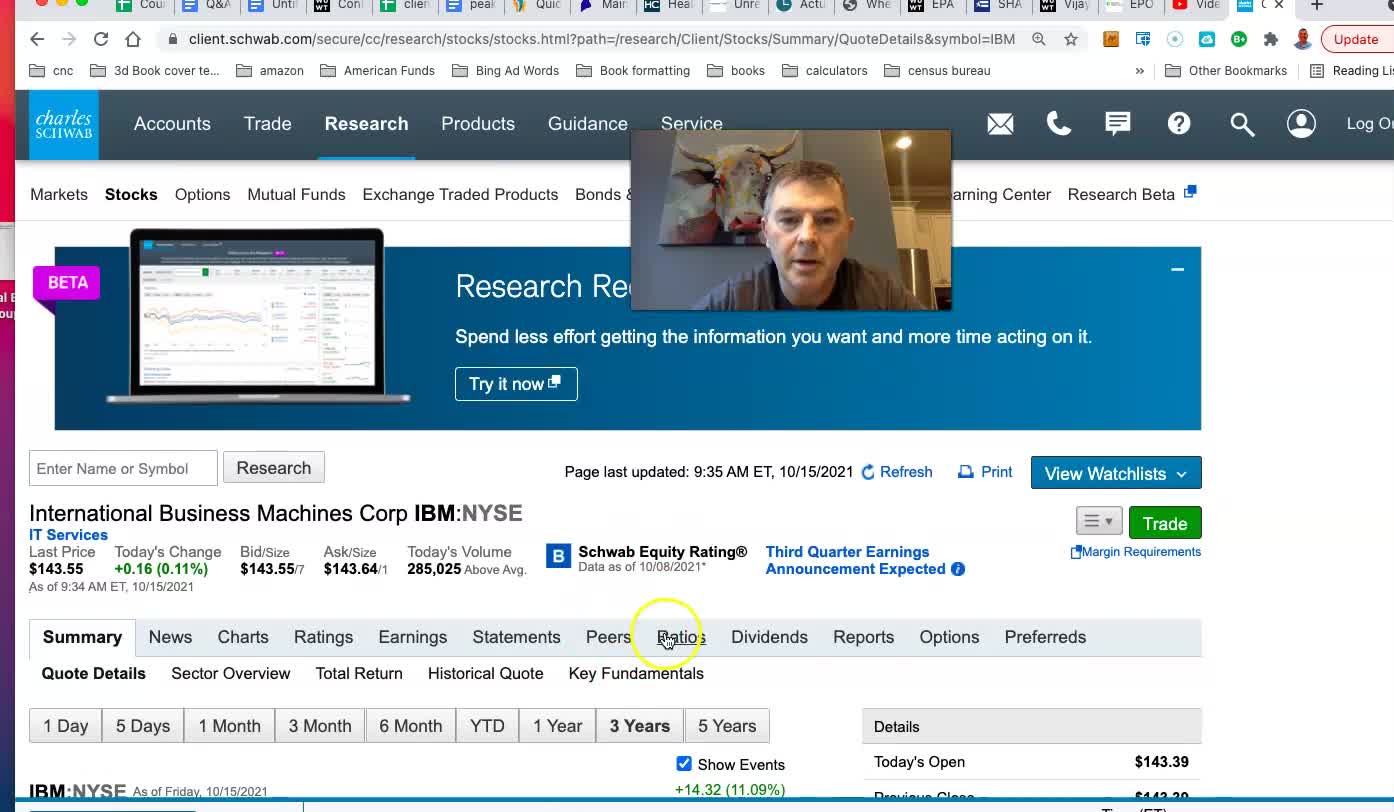The image size is (1394, 812).
Task: Bookmark this page with the star icon
Action: coord(1071,39)
